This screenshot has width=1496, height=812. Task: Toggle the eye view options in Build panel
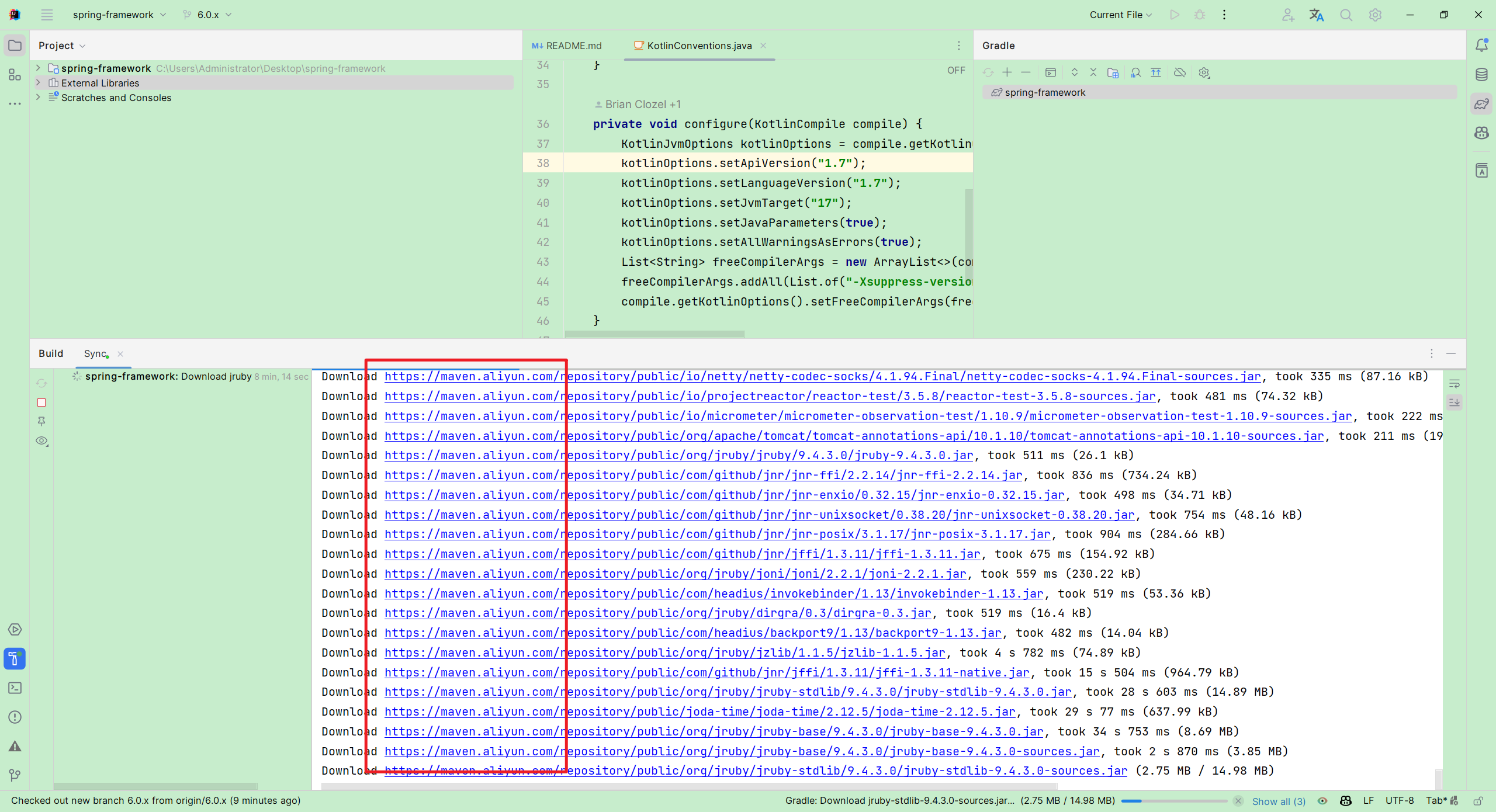point(41,441)
